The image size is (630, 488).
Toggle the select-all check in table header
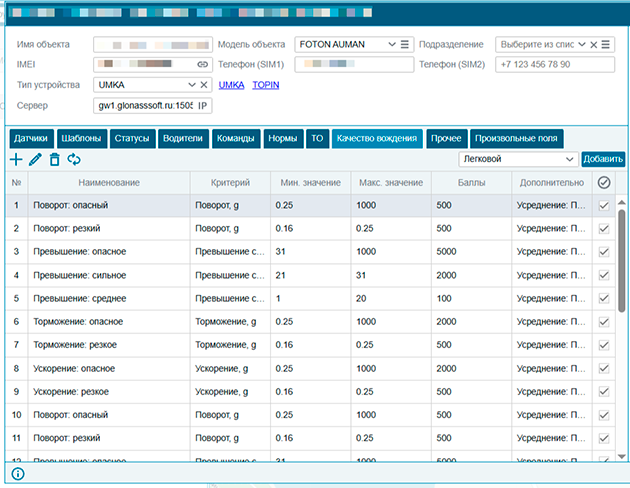(603, 183)
